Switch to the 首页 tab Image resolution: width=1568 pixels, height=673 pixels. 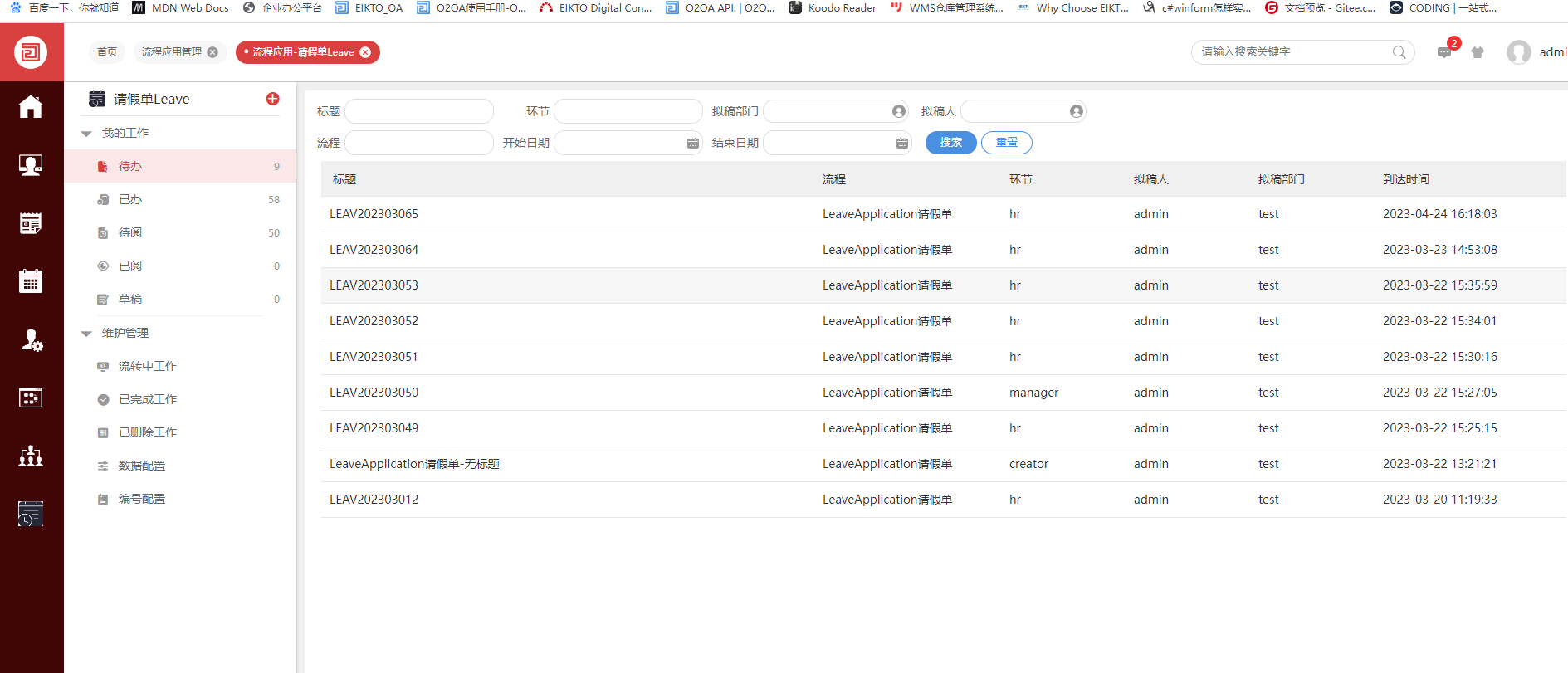click(x=107, y=52)
